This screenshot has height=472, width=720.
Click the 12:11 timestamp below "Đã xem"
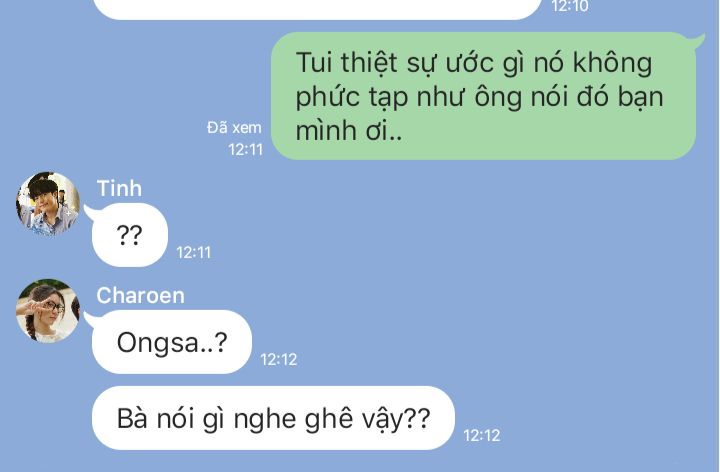click(x=246, y=150)
